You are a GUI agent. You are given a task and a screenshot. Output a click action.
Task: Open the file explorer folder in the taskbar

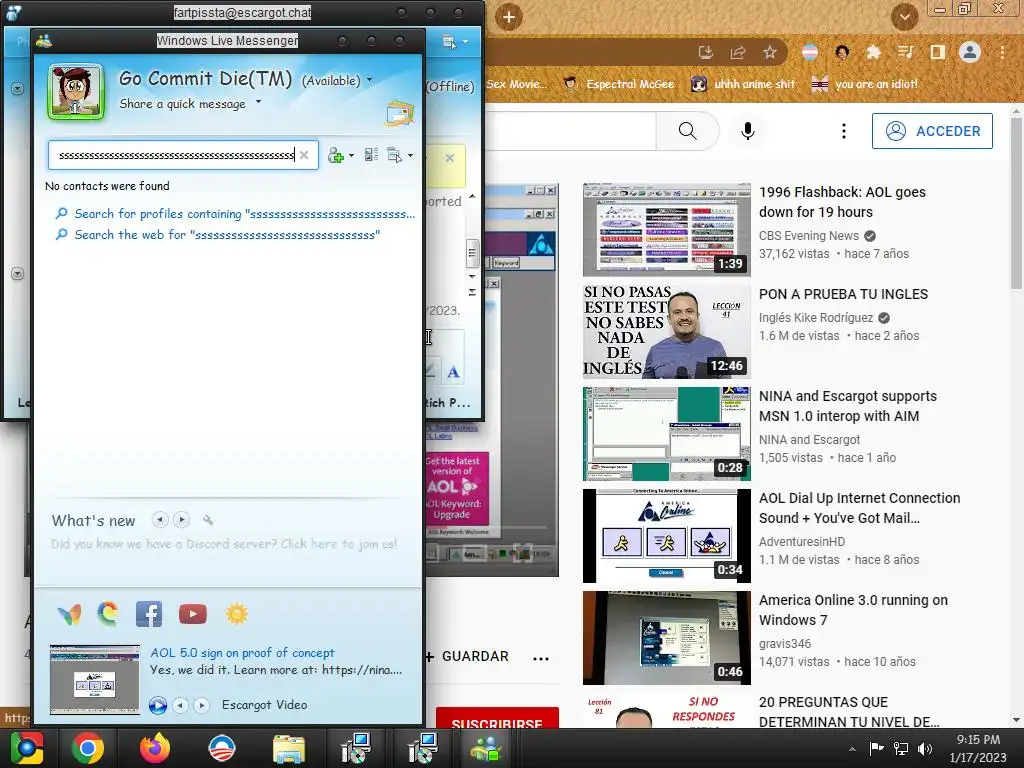point(289,748)
